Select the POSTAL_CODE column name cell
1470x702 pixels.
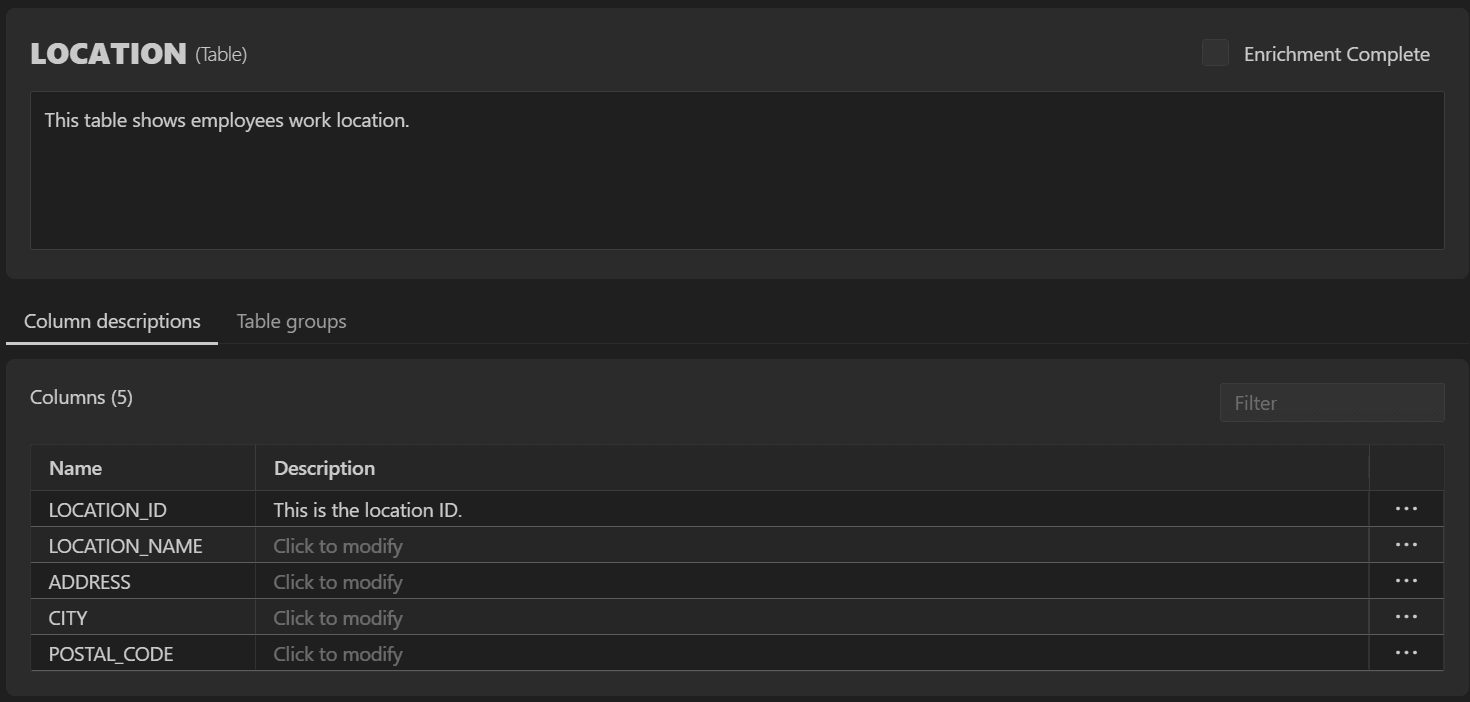tap(143, 653)
